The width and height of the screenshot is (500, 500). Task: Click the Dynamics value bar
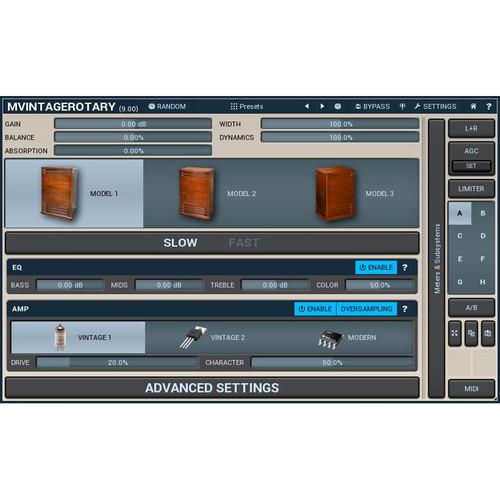[340, 137]
